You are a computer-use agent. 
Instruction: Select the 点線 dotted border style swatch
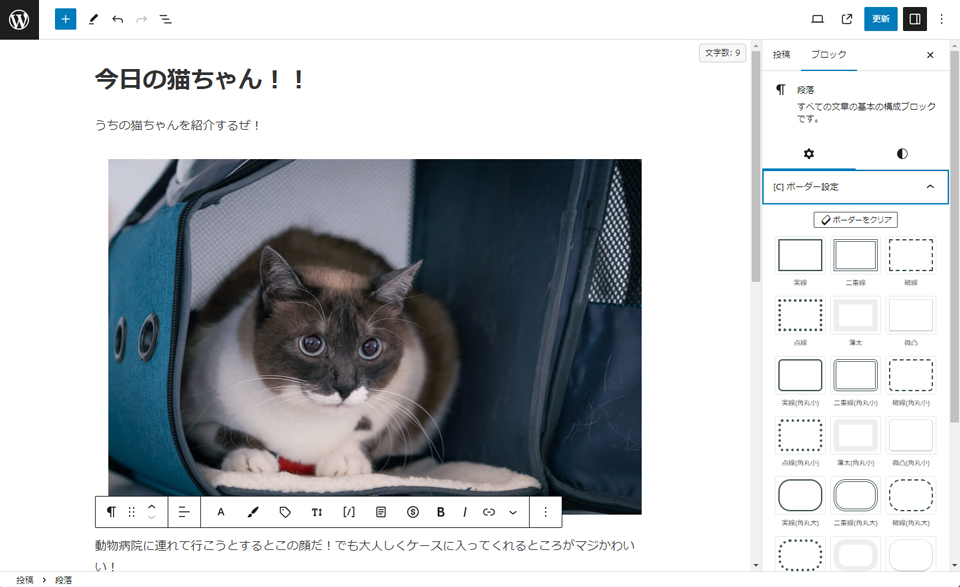(800, 314)
